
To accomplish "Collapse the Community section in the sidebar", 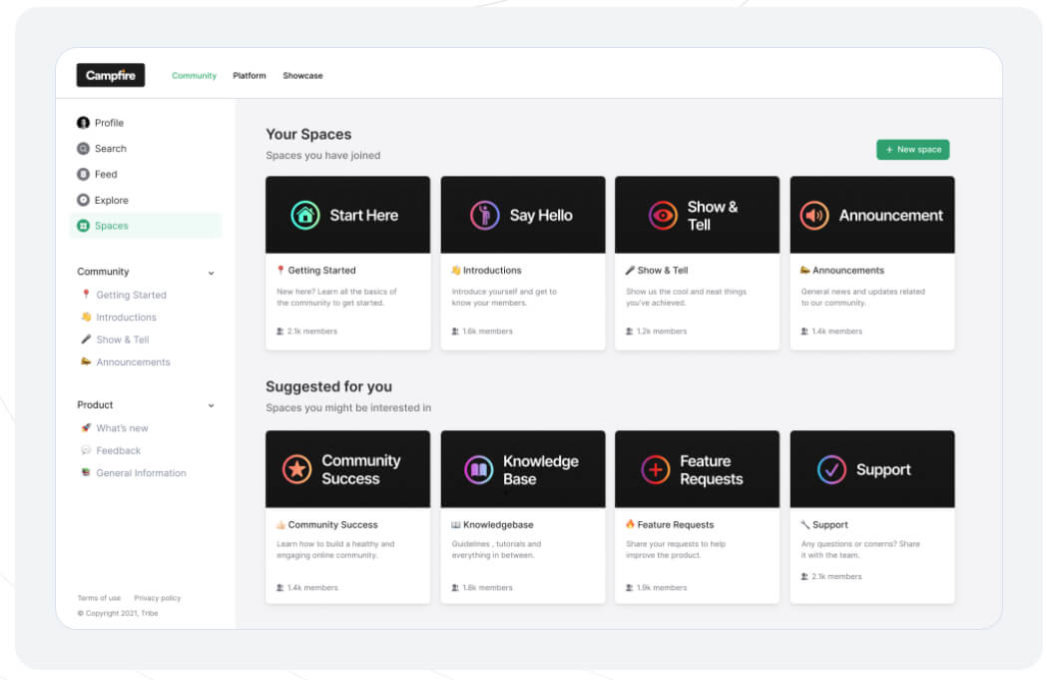I will click(210, 271).
